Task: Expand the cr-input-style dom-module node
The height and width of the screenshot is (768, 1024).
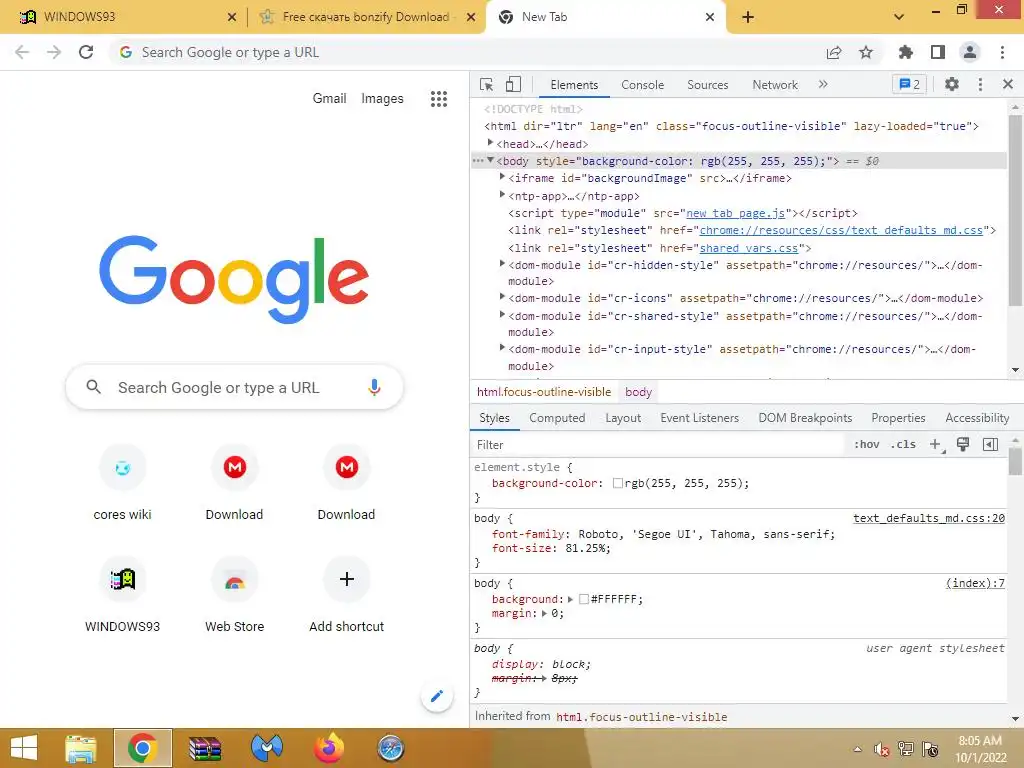Action: click(x=502, y=348)
